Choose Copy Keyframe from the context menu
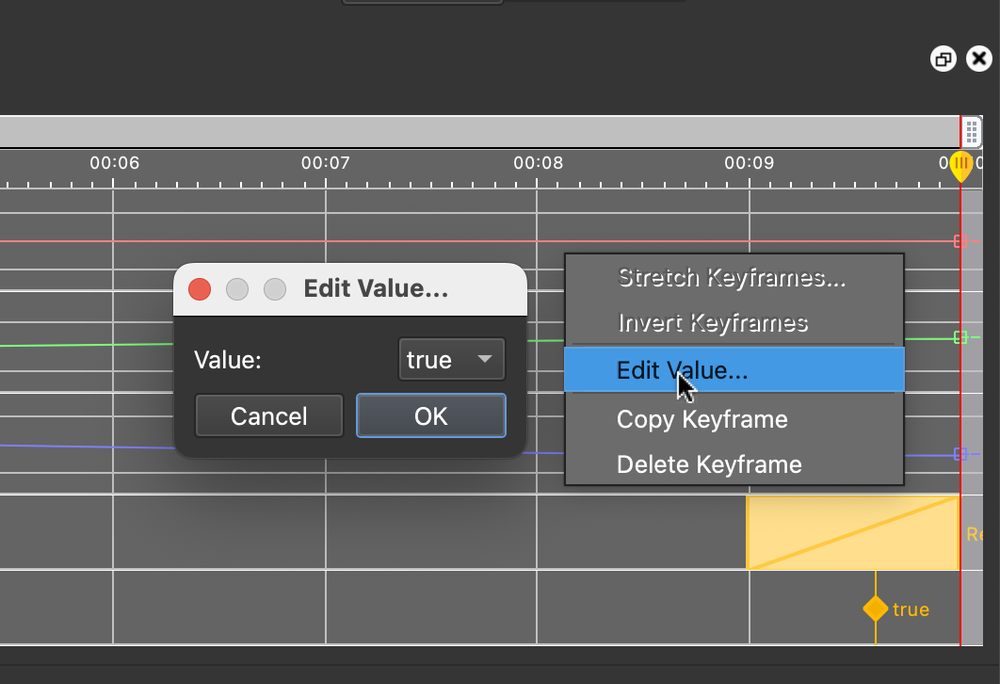The width and height of the screenshot is (1000, 684). 702,419
